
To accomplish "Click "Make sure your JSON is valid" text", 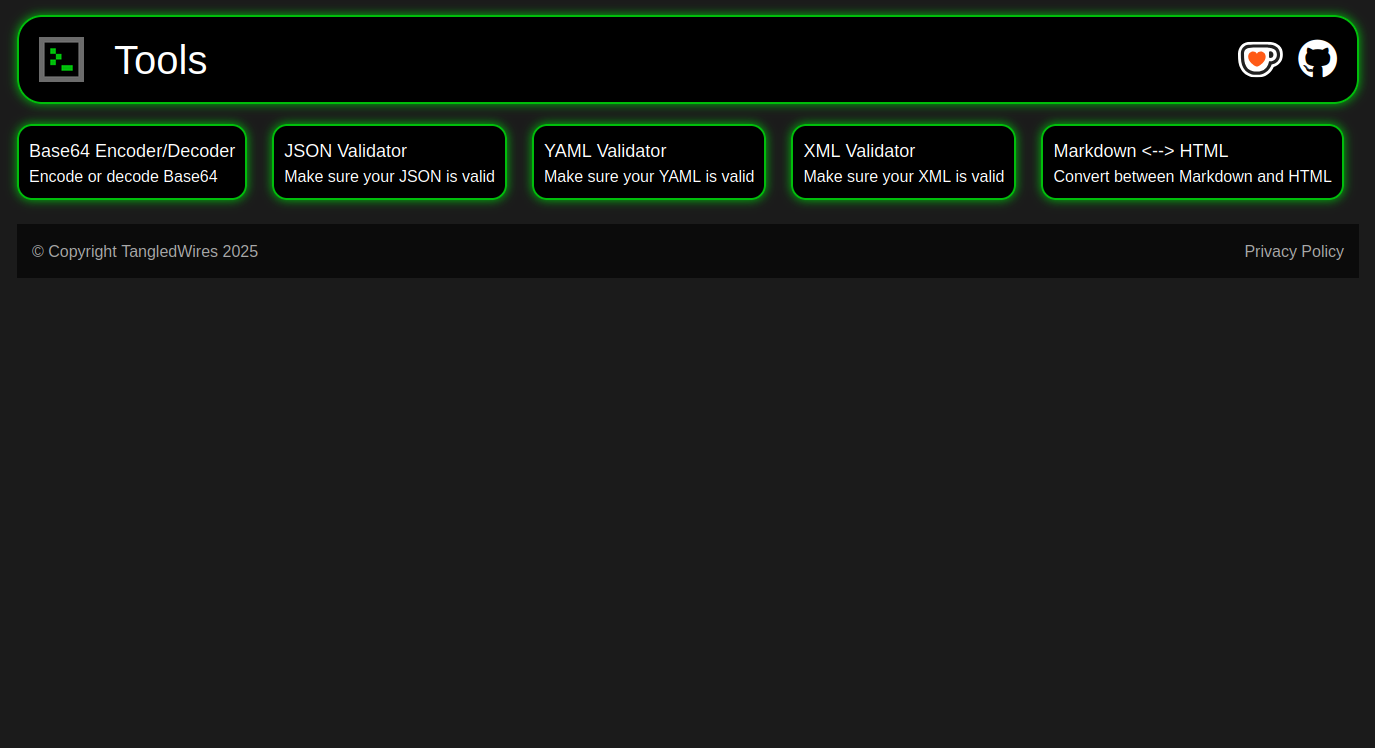I will (389, 177).
